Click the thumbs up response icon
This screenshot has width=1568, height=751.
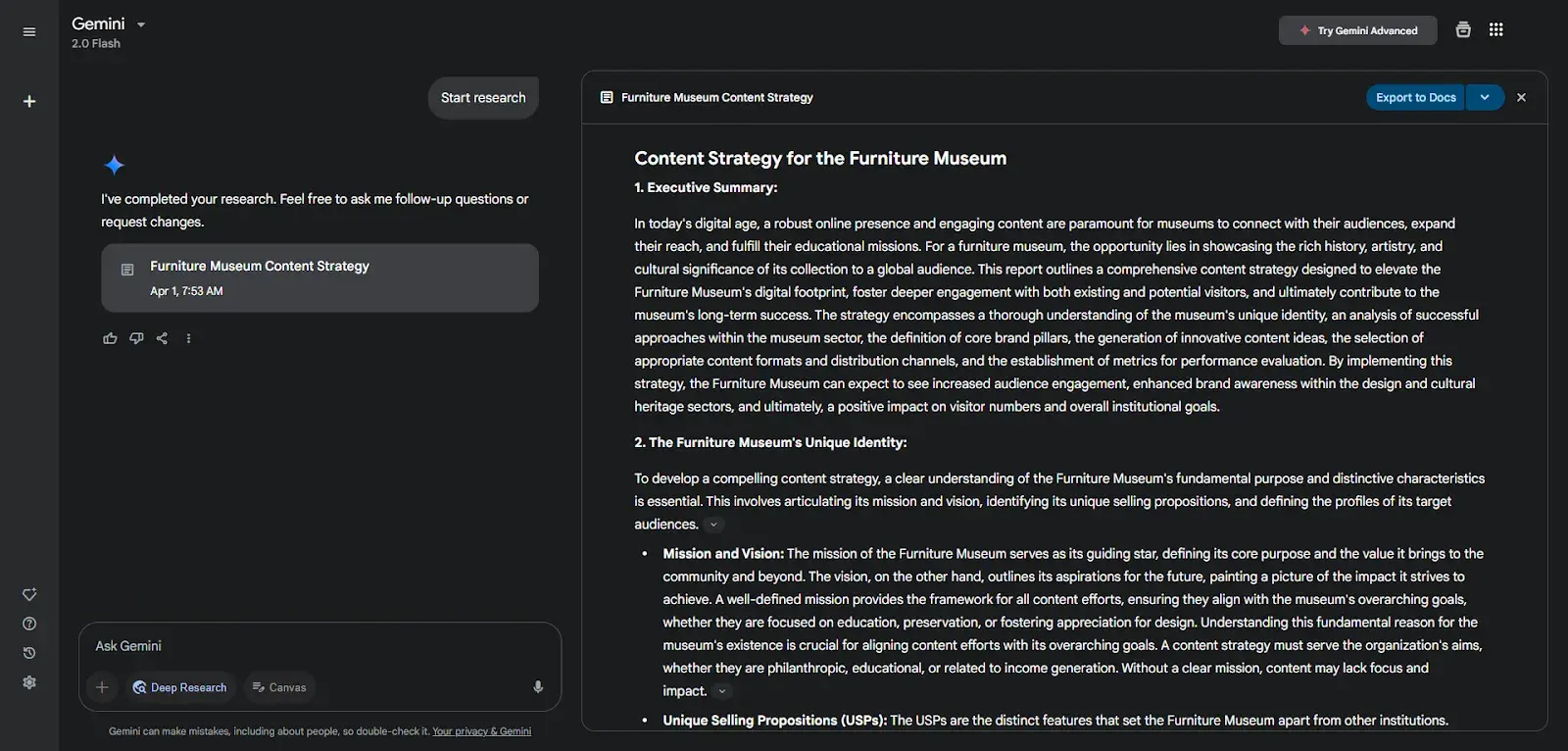[x=110, y=338]
